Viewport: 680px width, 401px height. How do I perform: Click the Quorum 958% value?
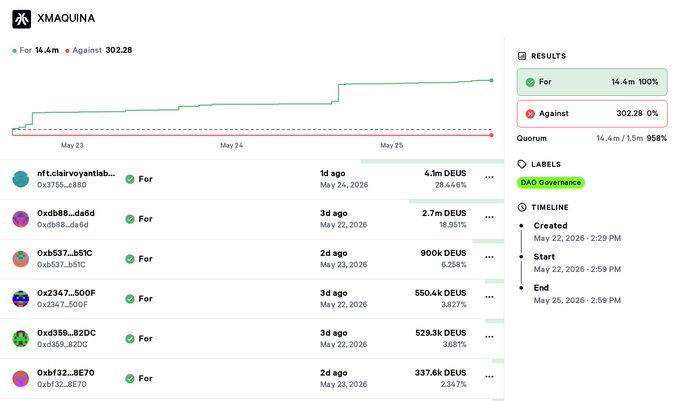[657, 138]
